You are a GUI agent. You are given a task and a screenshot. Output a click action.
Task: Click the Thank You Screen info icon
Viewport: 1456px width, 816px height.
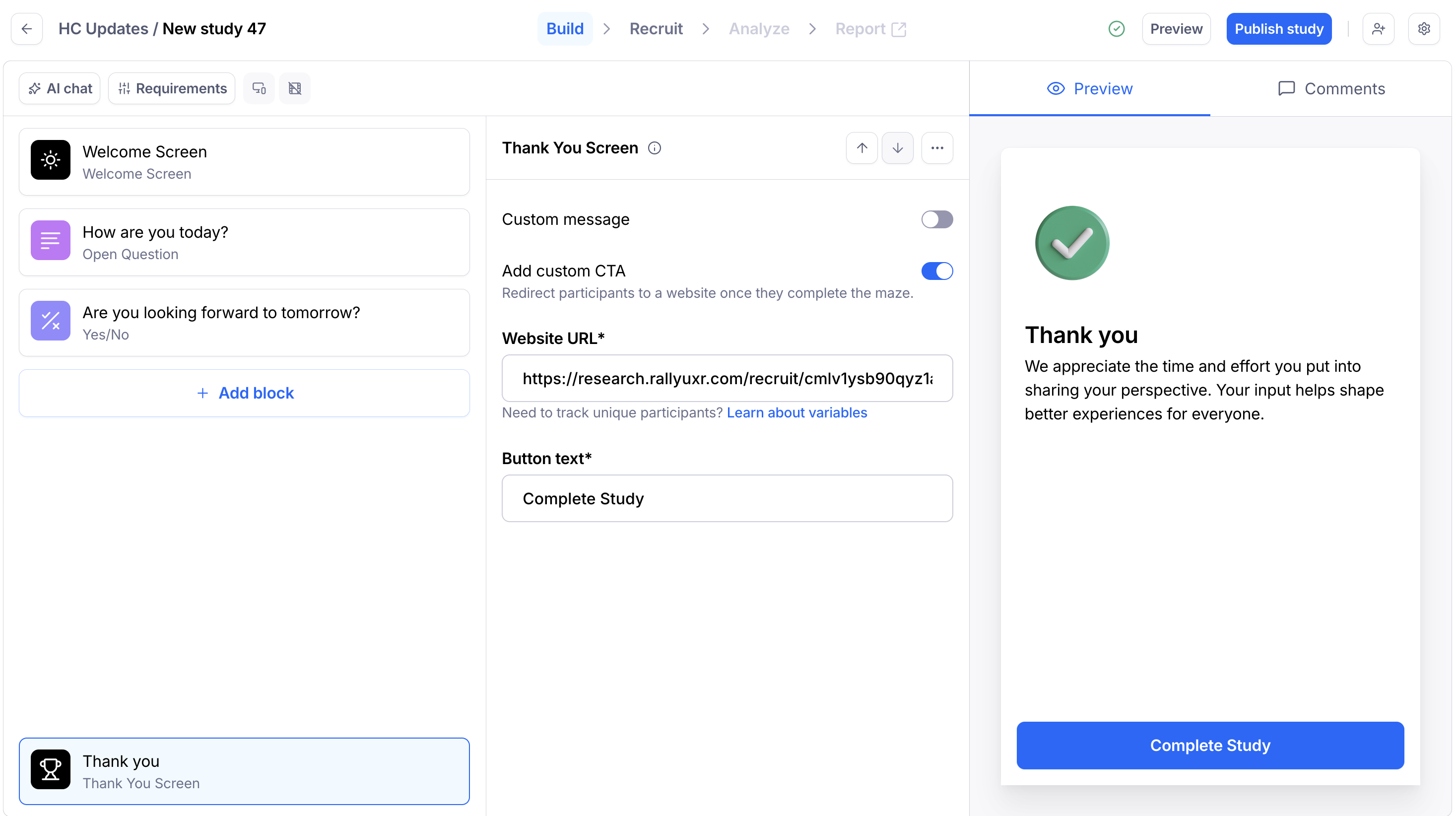[654, 148]
